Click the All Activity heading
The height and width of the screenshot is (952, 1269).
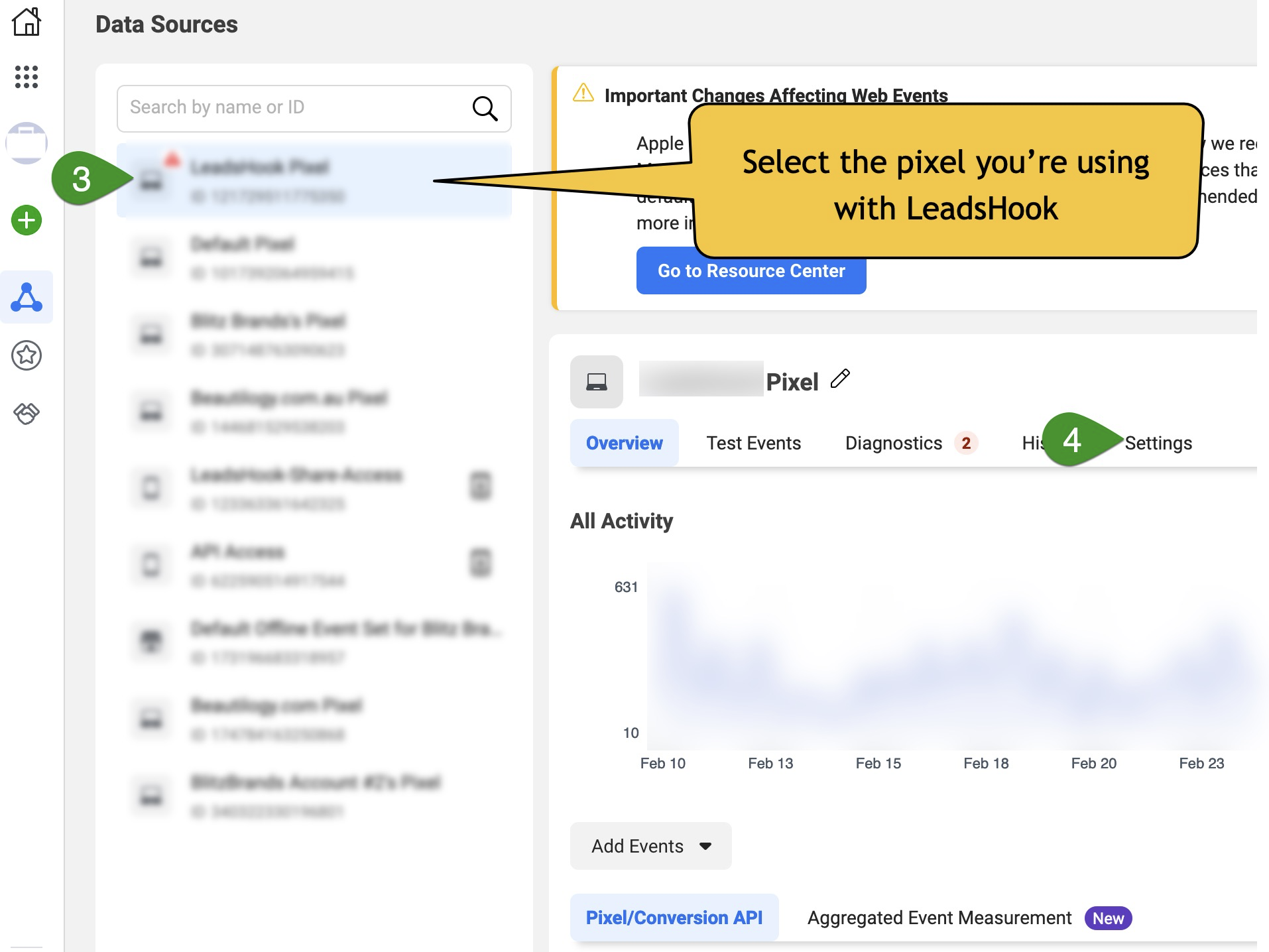coord(621,521)
